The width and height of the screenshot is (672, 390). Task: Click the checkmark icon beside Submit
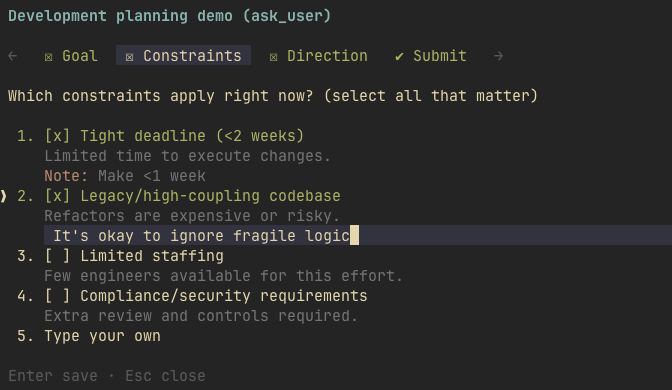[399, 56]
